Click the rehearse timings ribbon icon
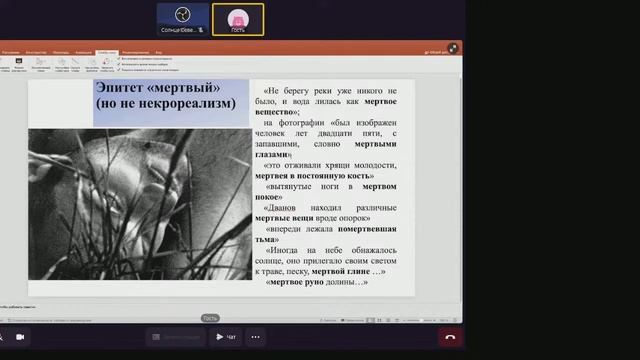 (x=93, y=64)
